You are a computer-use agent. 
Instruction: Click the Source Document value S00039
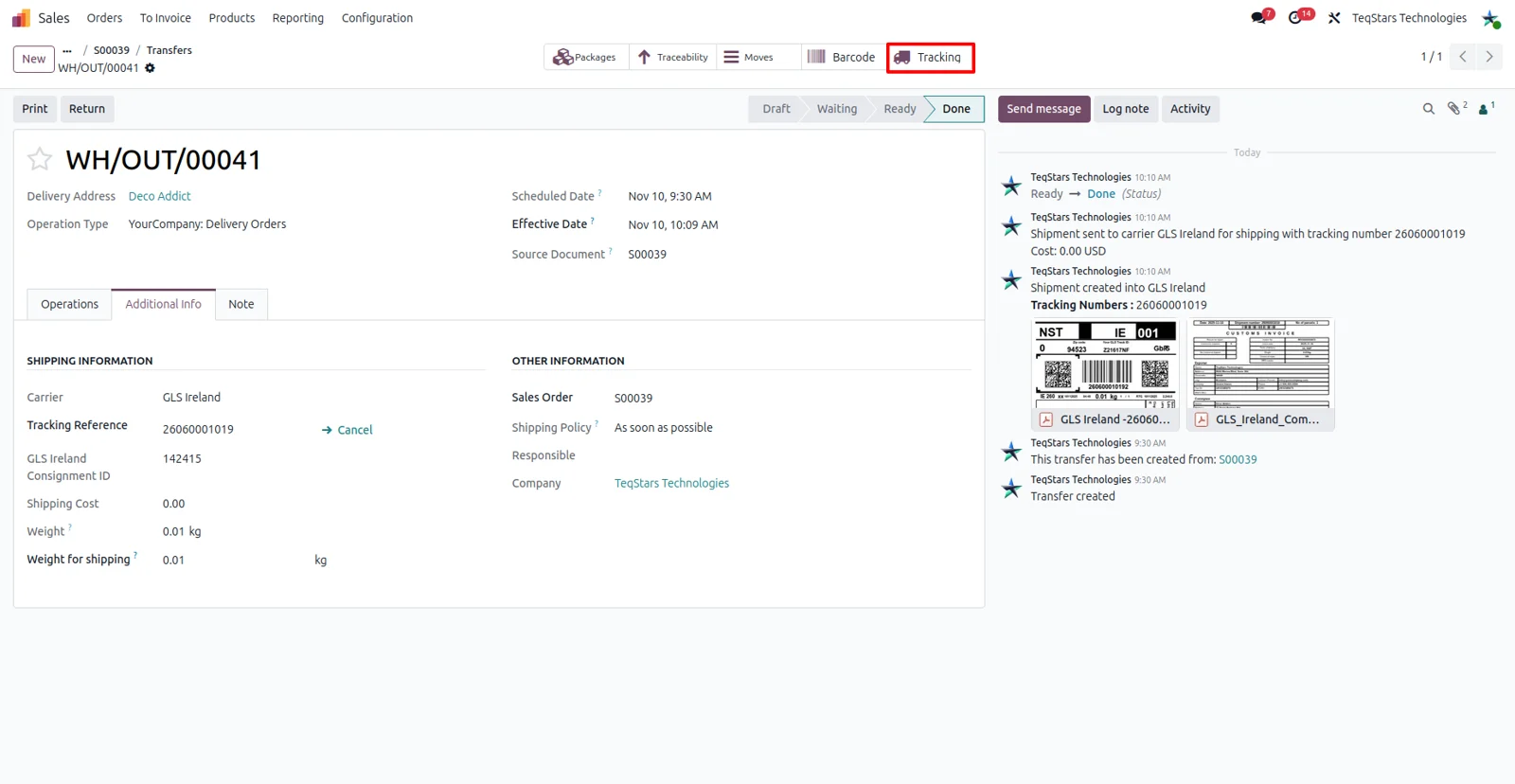point(647,254)
